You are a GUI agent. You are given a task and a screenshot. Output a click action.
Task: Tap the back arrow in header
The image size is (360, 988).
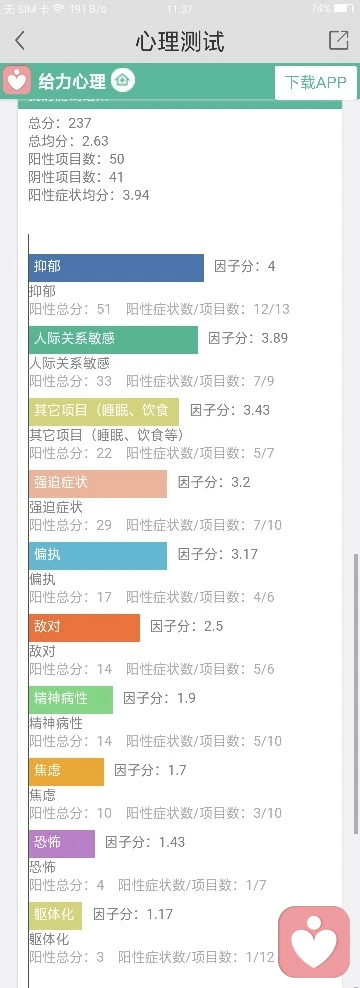(20, 41)
